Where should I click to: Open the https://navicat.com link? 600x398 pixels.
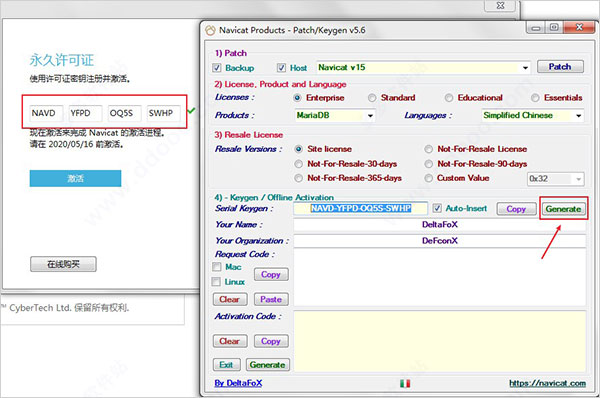point(547,383)
